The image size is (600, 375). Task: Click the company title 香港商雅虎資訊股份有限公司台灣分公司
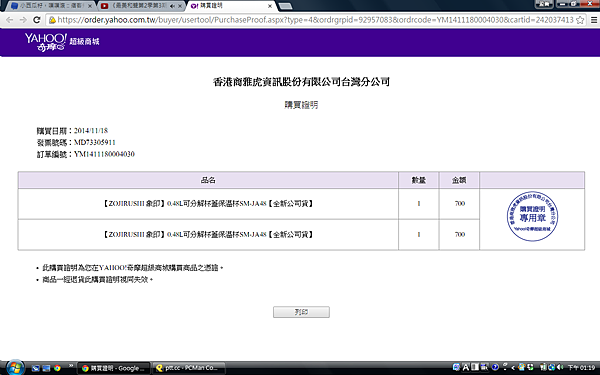click(x=301, y=82)
